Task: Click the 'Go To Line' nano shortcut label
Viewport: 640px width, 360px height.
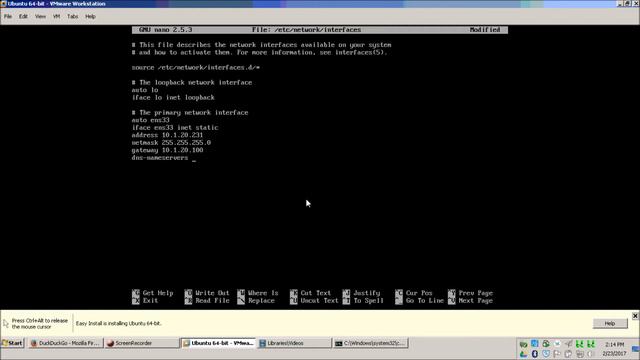Action: 424,300
